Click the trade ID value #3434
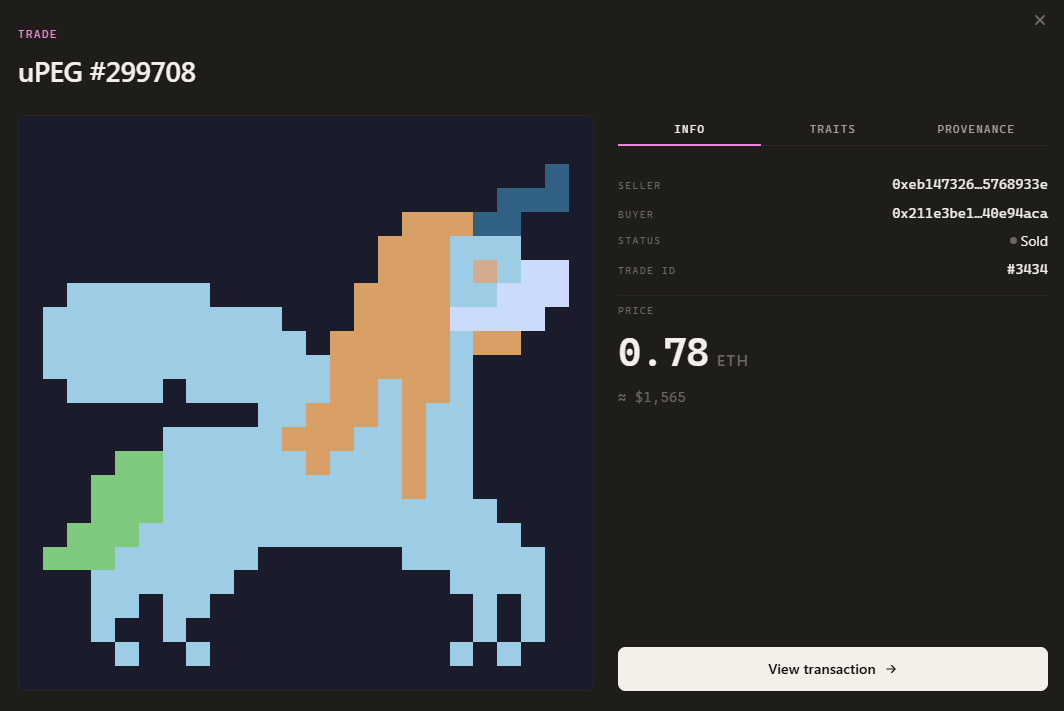The width and height of the screenshot is (1064, 711). [1027, 269]
